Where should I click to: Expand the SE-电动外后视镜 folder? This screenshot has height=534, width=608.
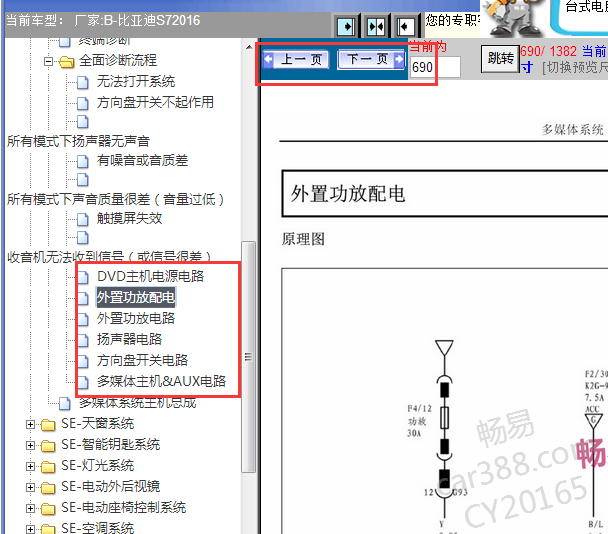pyautogui.click(x=30, y=487)
